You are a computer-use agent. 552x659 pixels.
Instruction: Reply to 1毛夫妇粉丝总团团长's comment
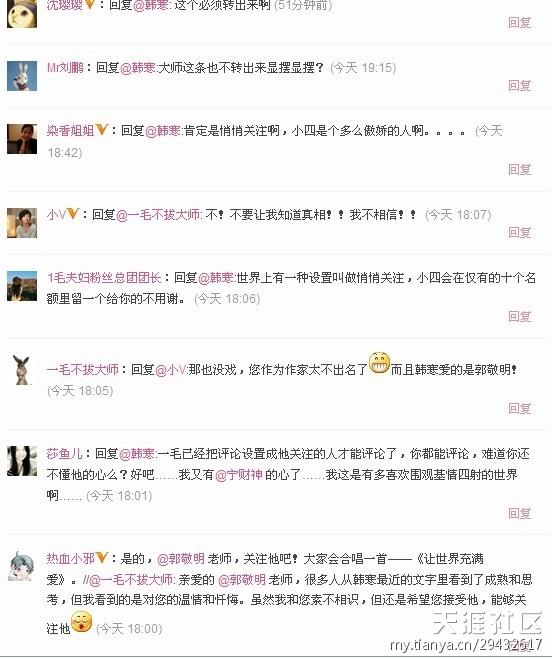coord(520,316)
